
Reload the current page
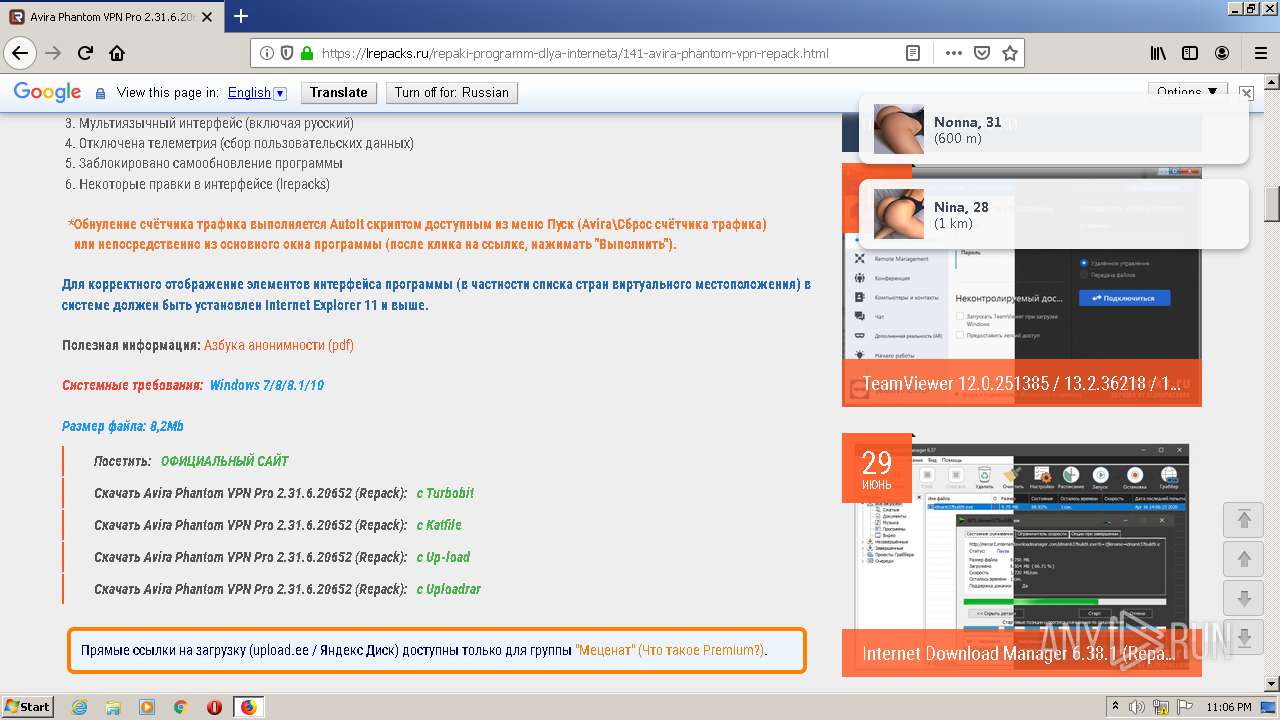click(x=85, y=53)
